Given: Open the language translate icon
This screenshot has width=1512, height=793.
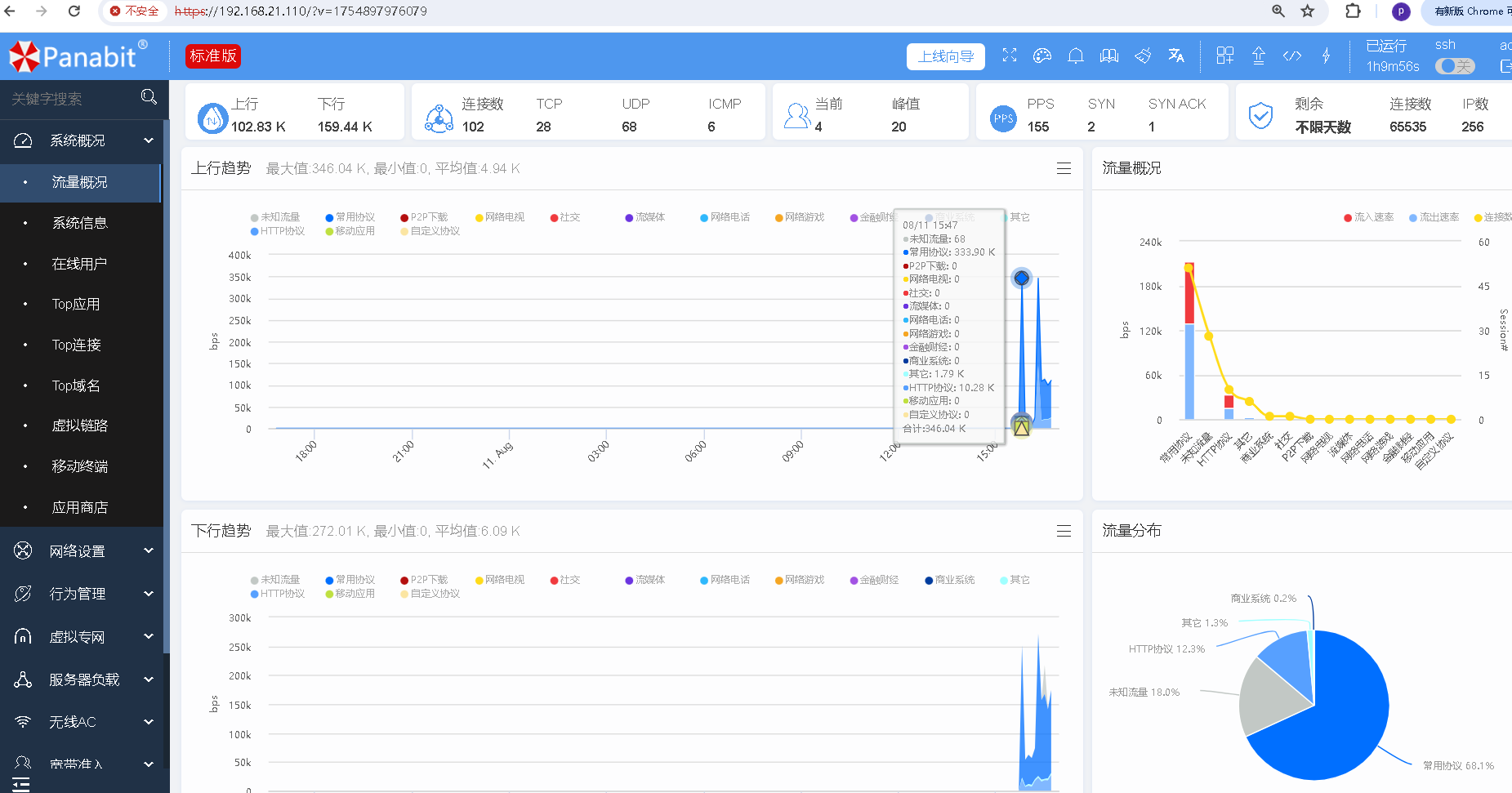Looking at the screenshot, I should pyautogui.click(x=1176, y=56).
